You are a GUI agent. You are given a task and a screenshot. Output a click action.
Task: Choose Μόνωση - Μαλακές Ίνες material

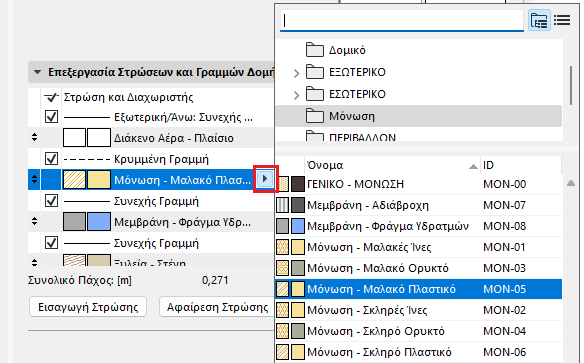[x=419, y=247]
